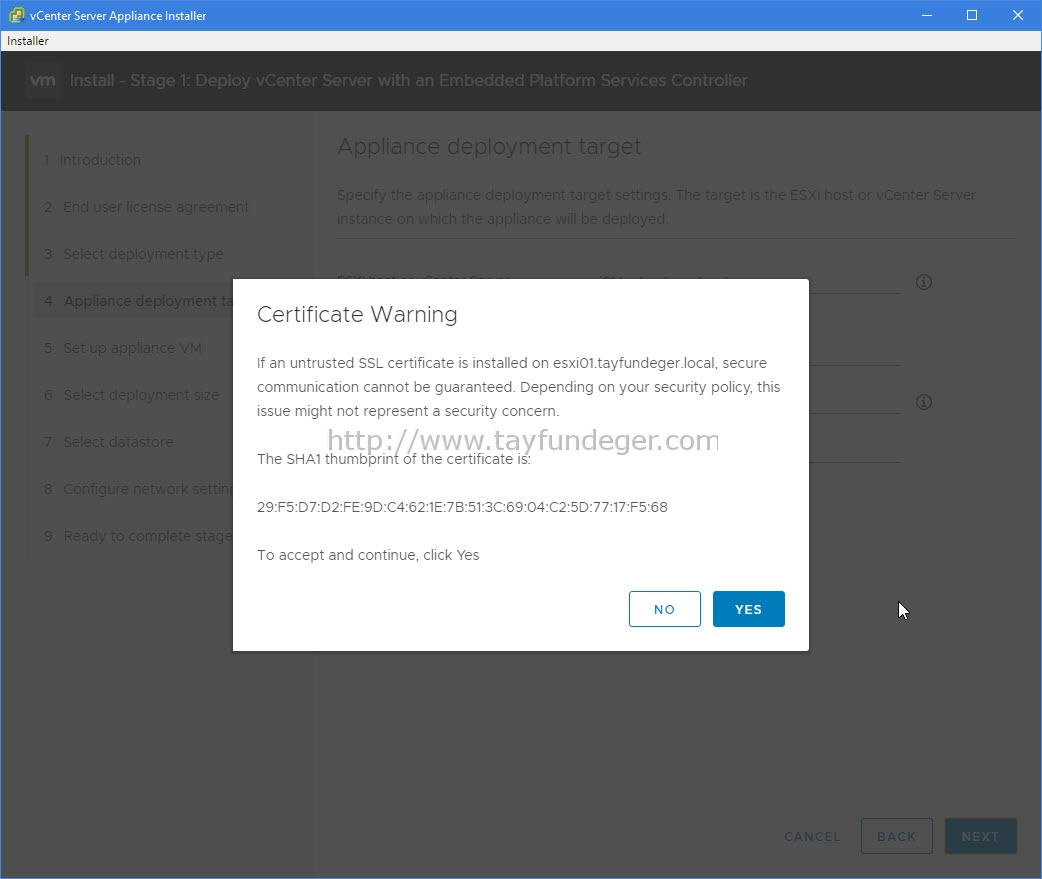Click the Install - Stage 1 header title

pos(408,80)
